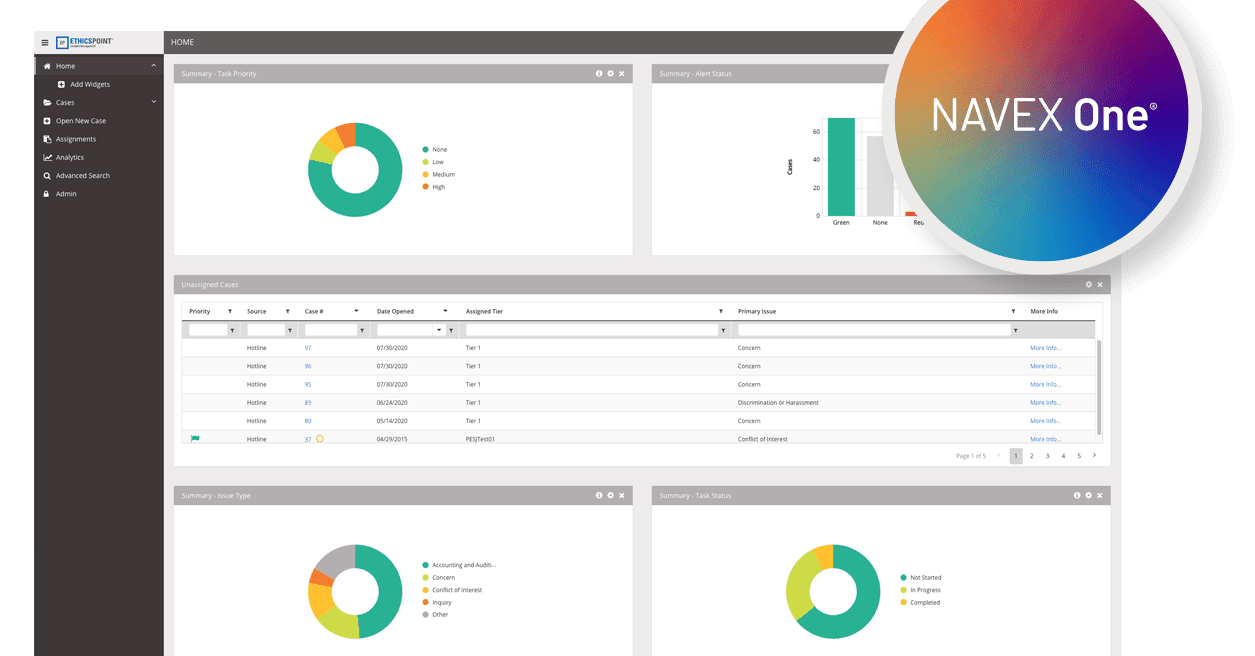Expand the Cases sidebar section
1255x656 pixels.
(153, 102)
